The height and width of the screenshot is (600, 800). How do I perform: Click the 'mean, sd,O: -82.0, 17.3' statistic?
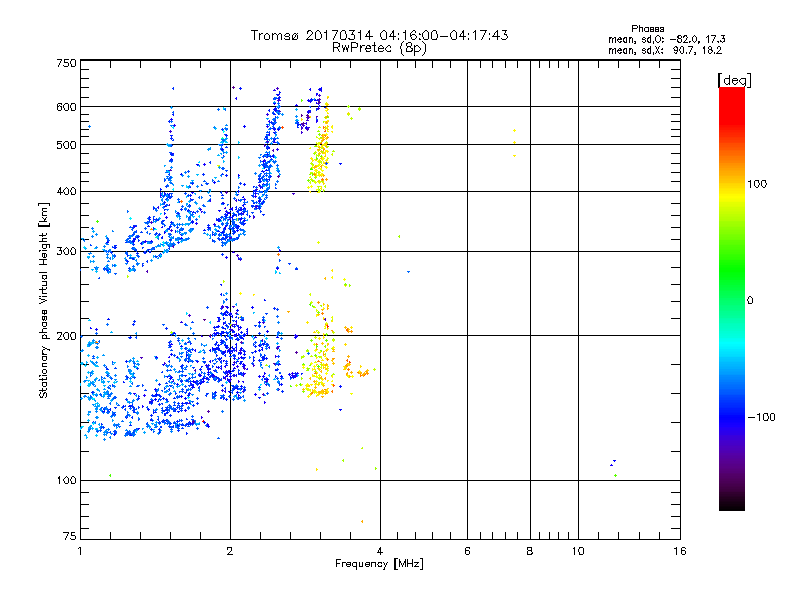(x=666, y=39)
